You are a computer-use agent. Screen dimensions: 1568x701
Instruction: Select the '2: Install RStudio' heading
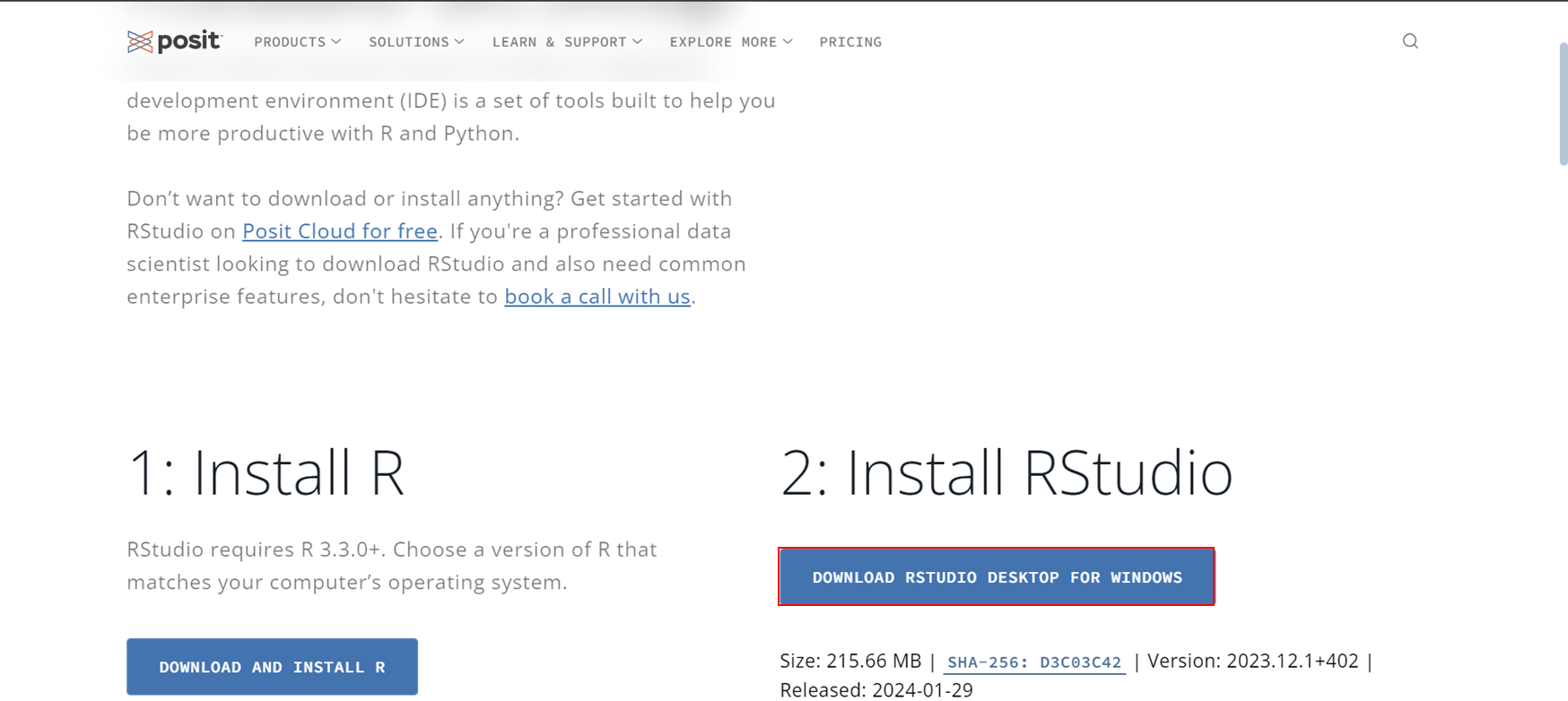[1006, 472]
